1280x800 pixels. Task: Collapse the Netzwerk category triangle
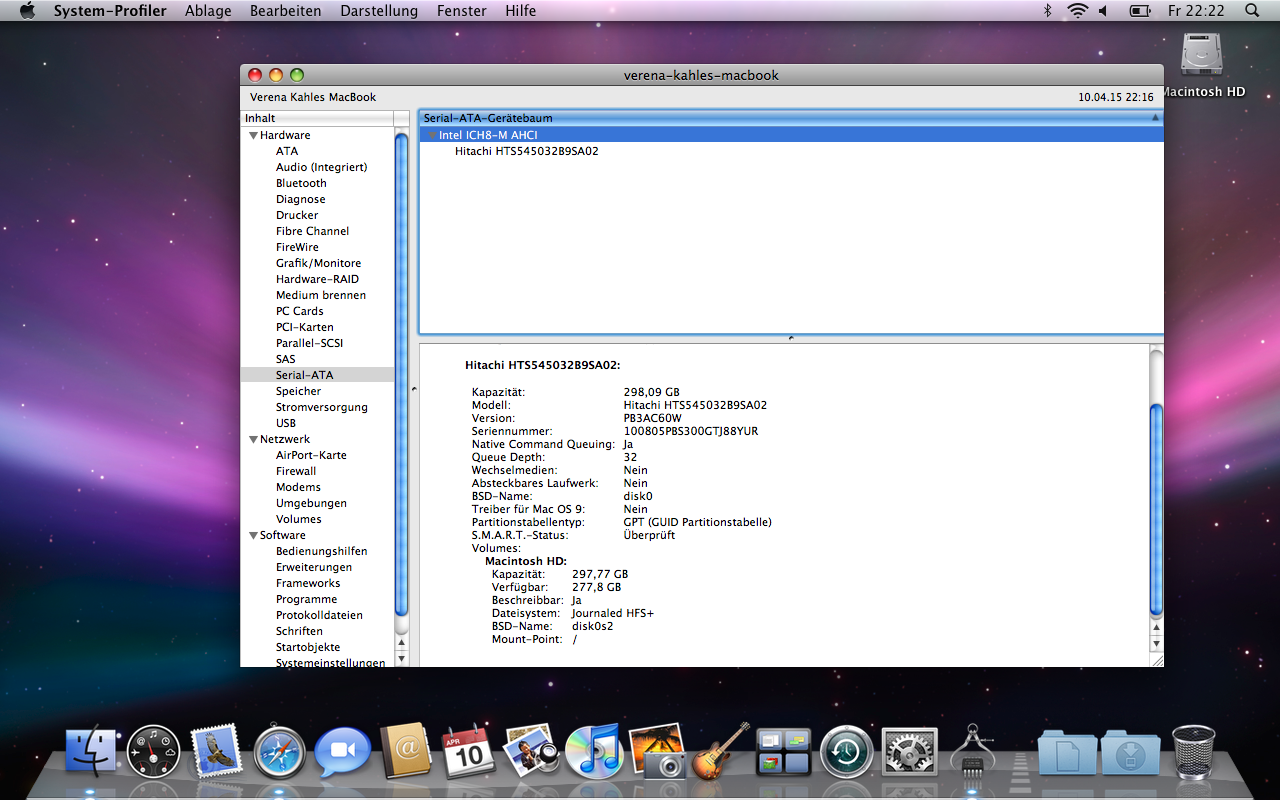click(x=253, y=439)
